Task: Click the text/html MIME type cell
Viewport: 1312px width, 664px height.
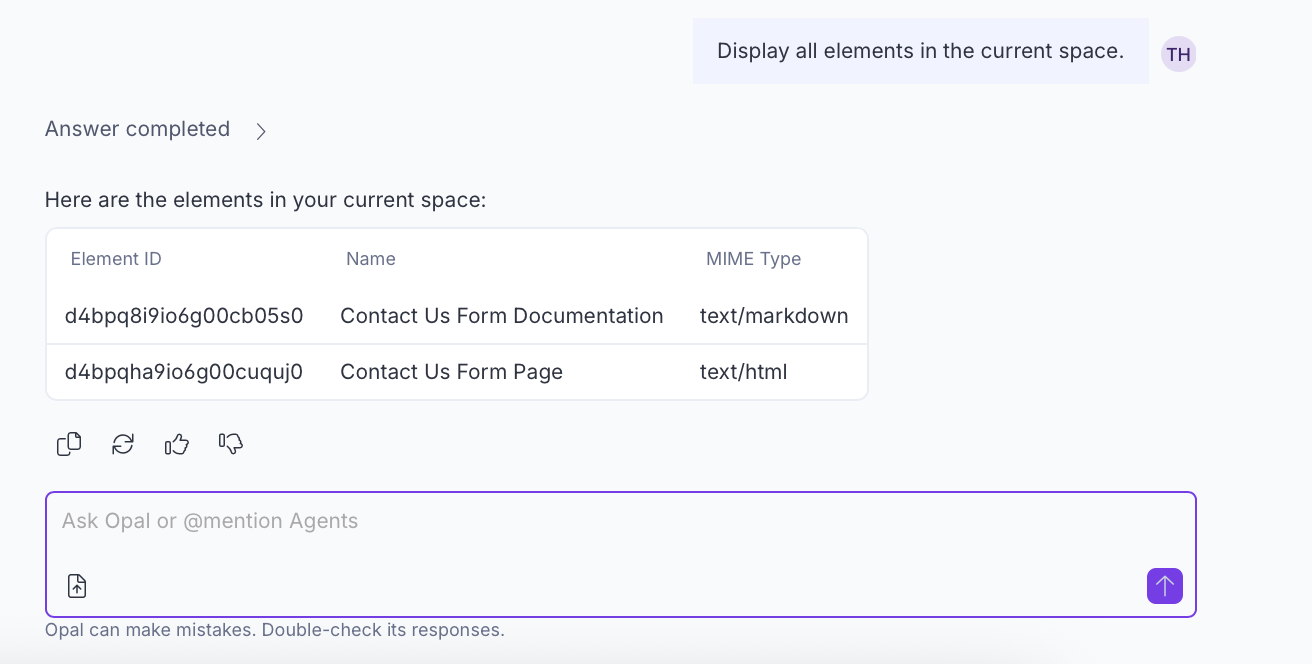Action: coord(743,372)
